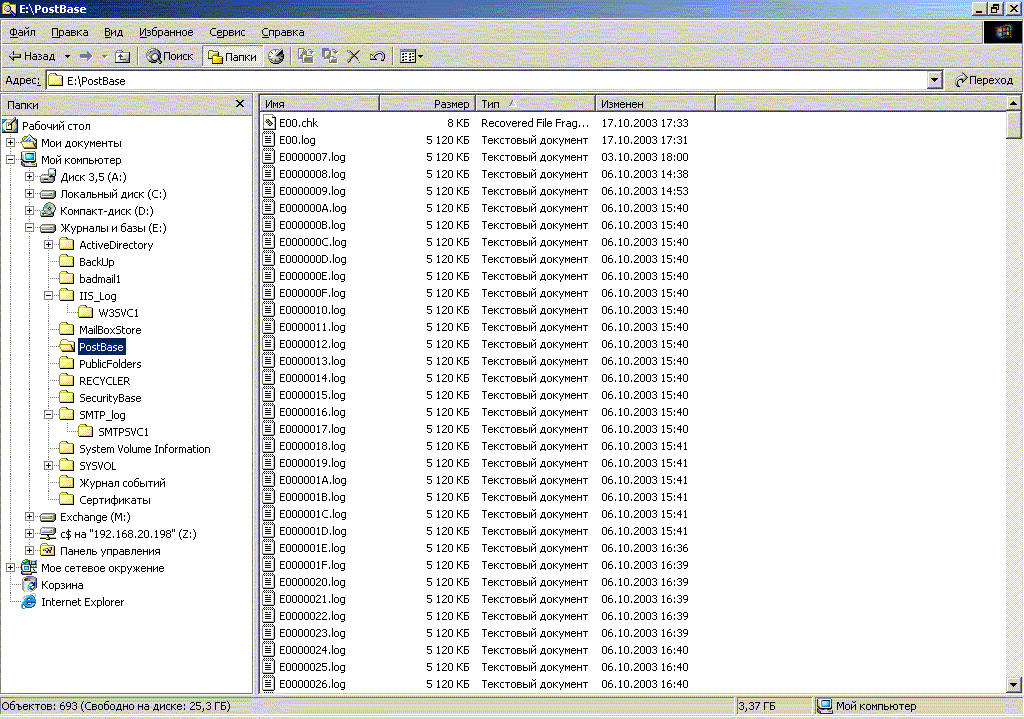Click the address bar field E:\PostBase

click(x=487, y=80)
